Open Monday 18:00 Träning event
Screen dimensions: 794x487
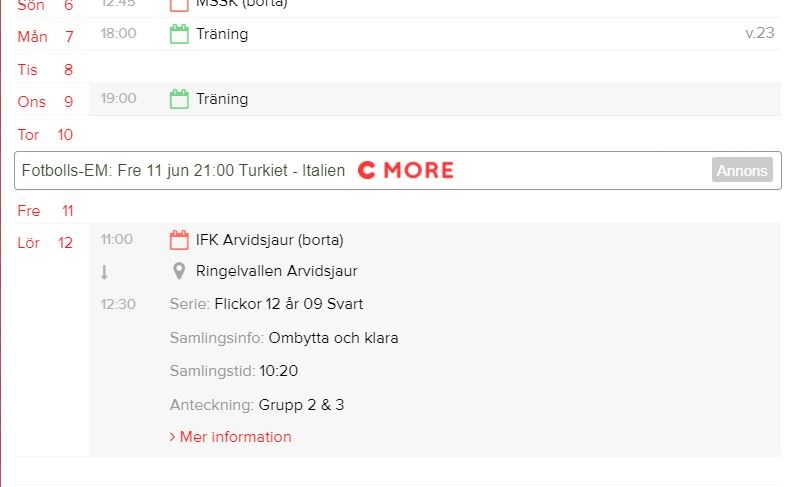(x=222, y=34)
